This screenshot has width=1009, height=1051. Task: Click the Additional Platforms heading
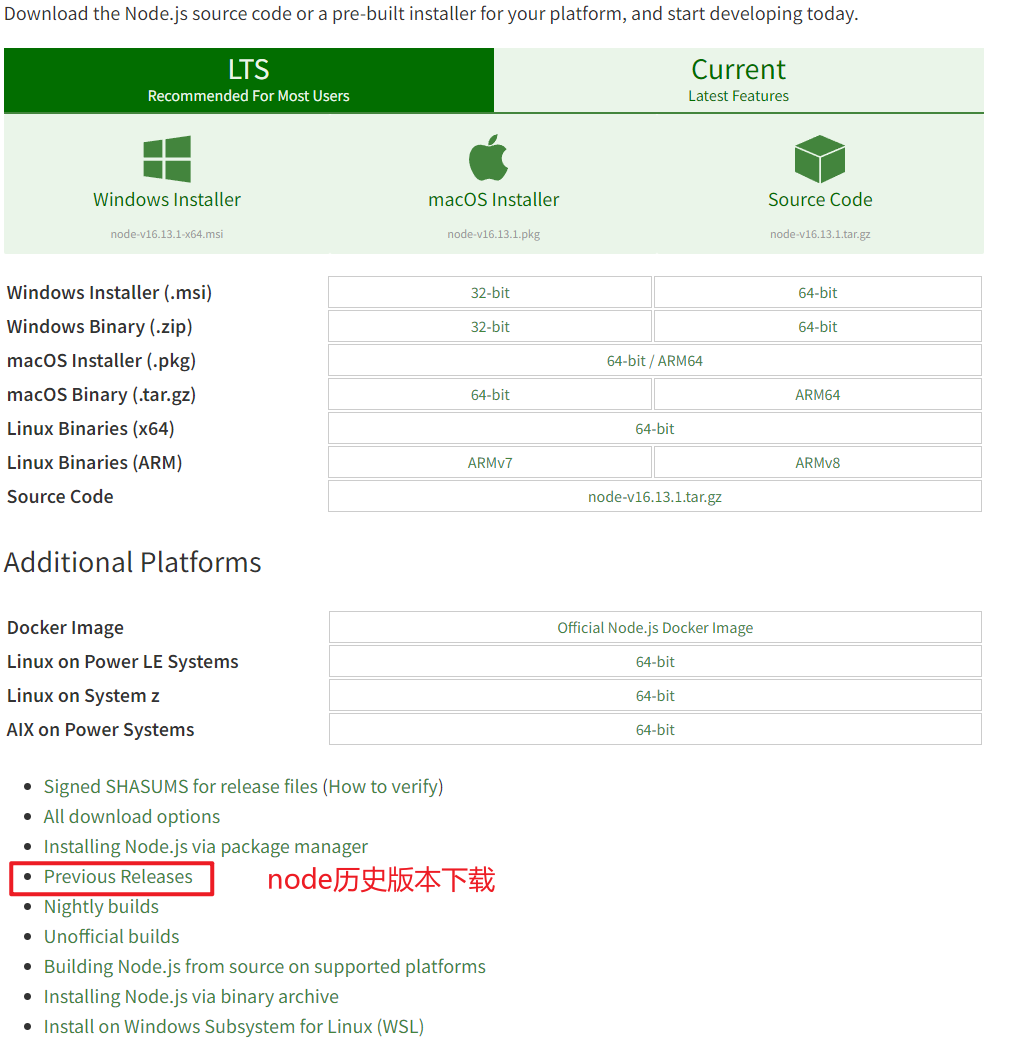click(133, 562)
